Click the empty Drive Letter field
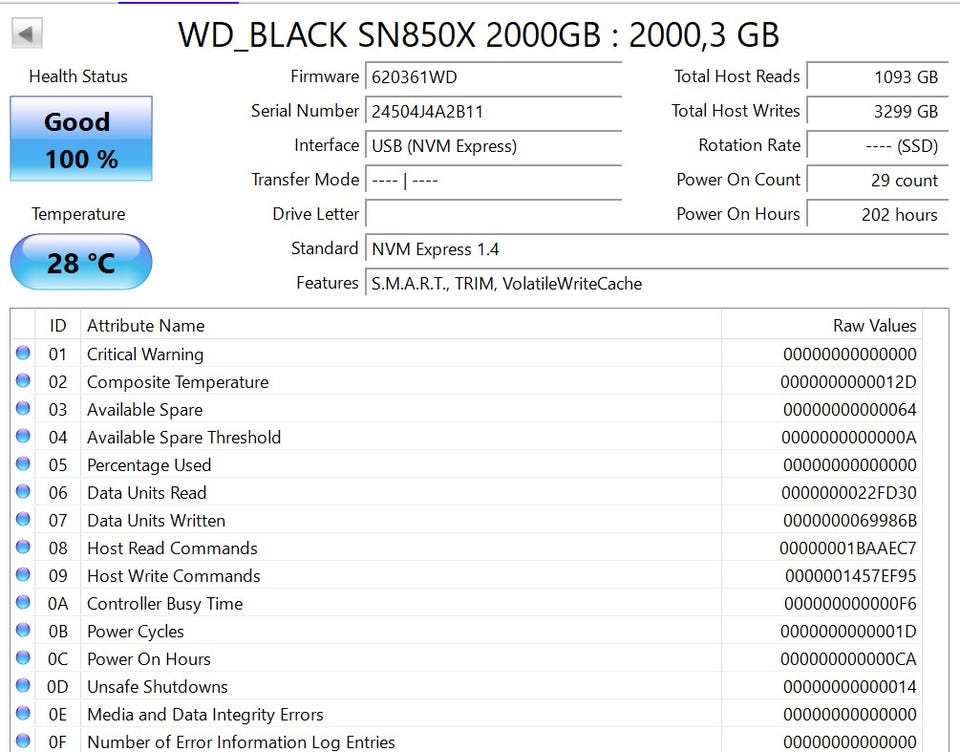 493,214
